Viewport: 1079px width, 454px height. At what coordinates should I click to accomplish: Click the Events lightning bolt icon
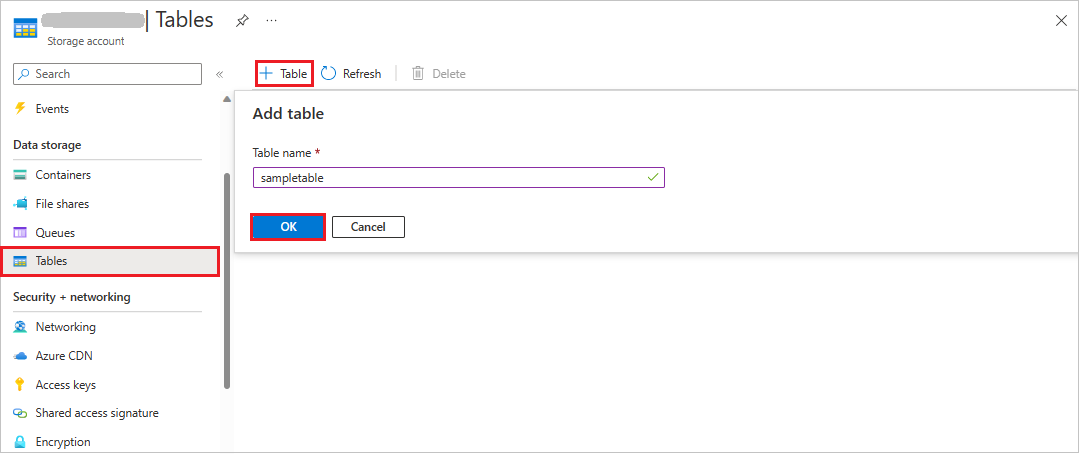20,109
